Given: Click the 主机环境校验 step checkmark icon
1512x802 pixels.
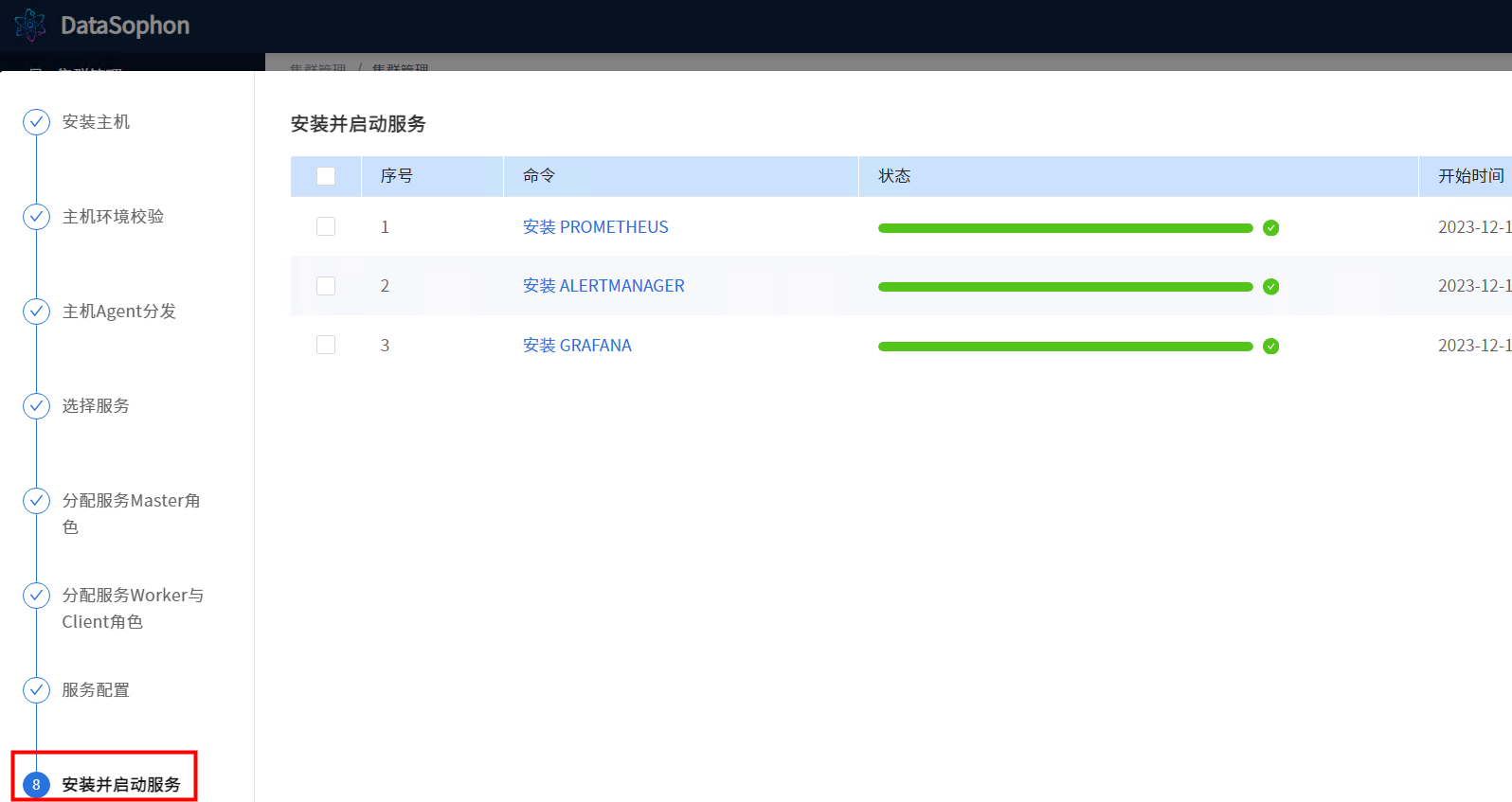Looking at the screenshot, I should (36, 217).
